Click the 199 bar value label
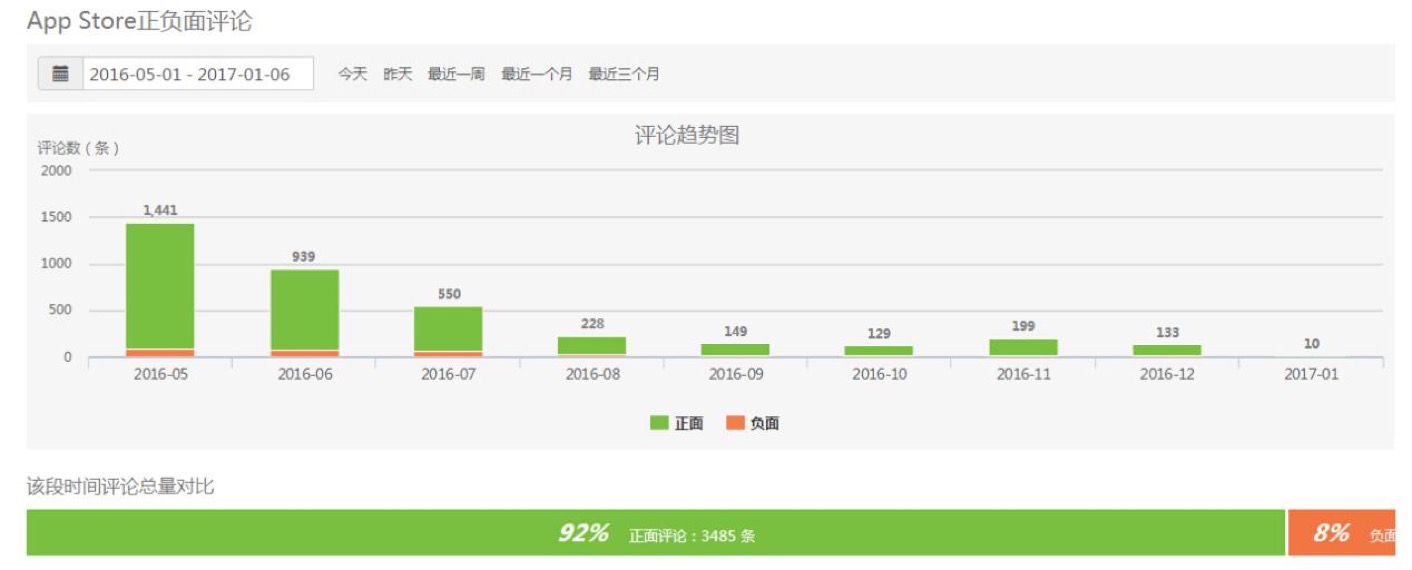Image resolution: width=1412 pixels, height=570 pixels. [1023, 326]
